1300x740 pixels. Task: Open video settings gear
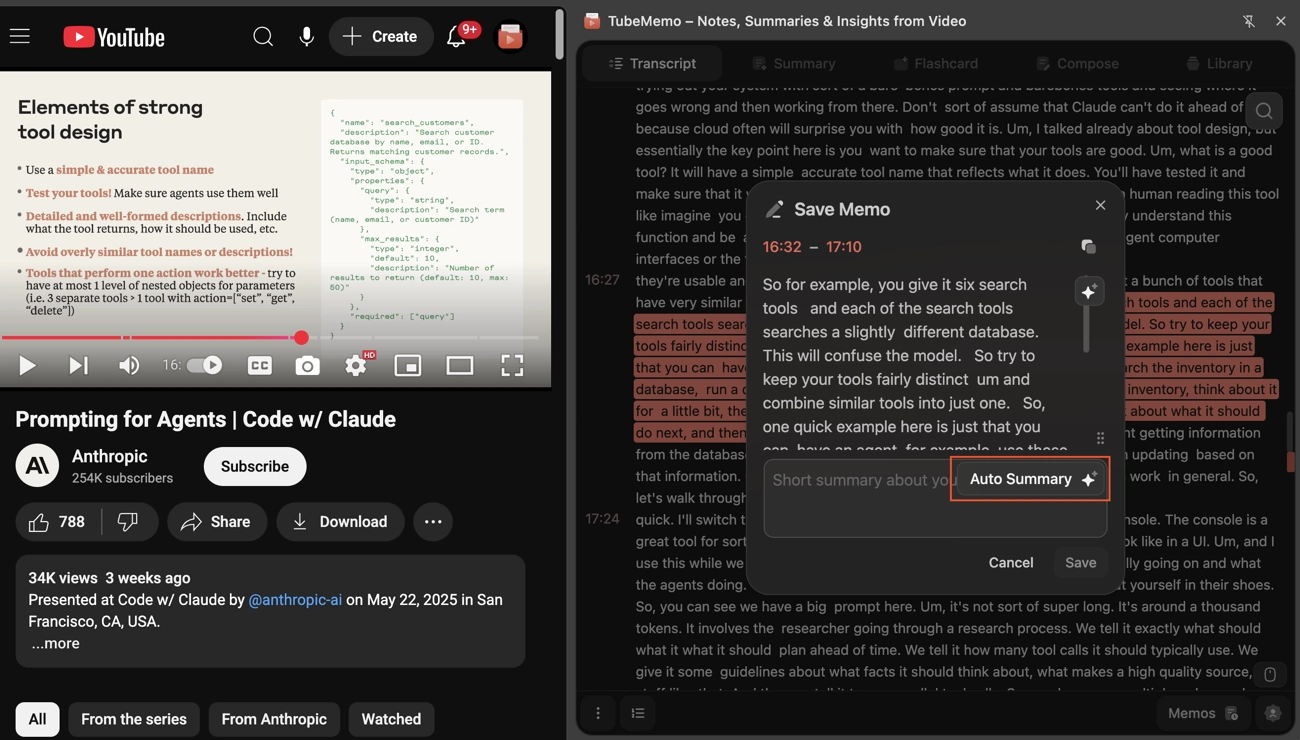click(x=356, y=366)
